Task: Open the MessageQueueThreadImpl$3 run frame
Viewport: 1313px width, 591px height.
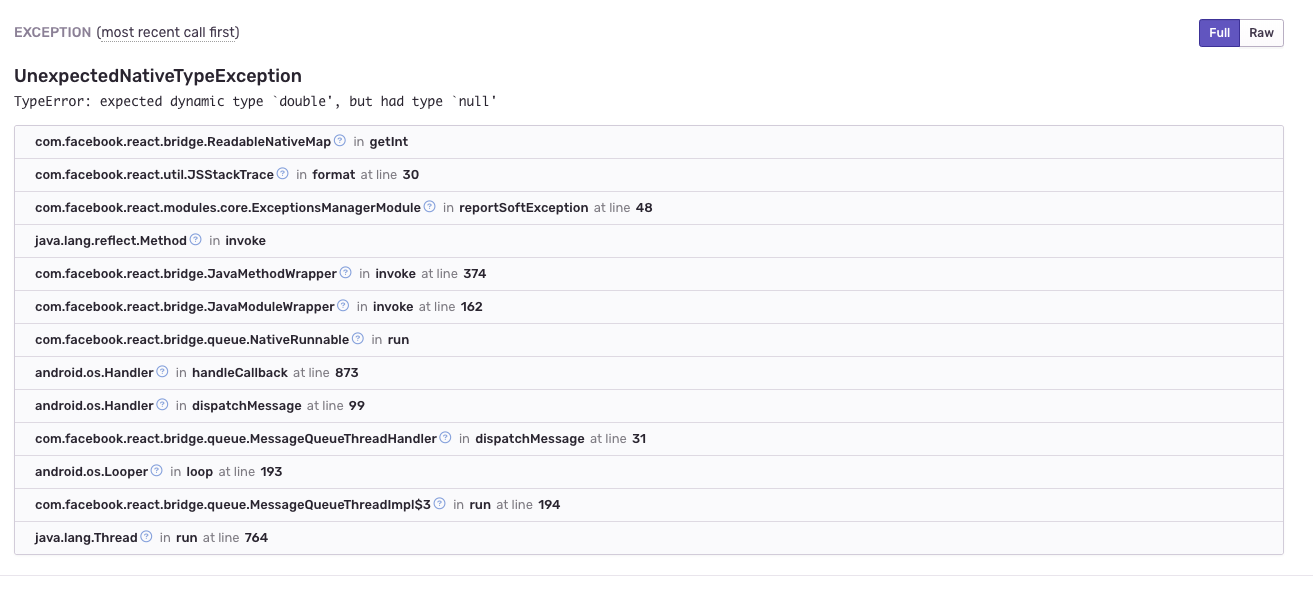Action: pos(649,505)
